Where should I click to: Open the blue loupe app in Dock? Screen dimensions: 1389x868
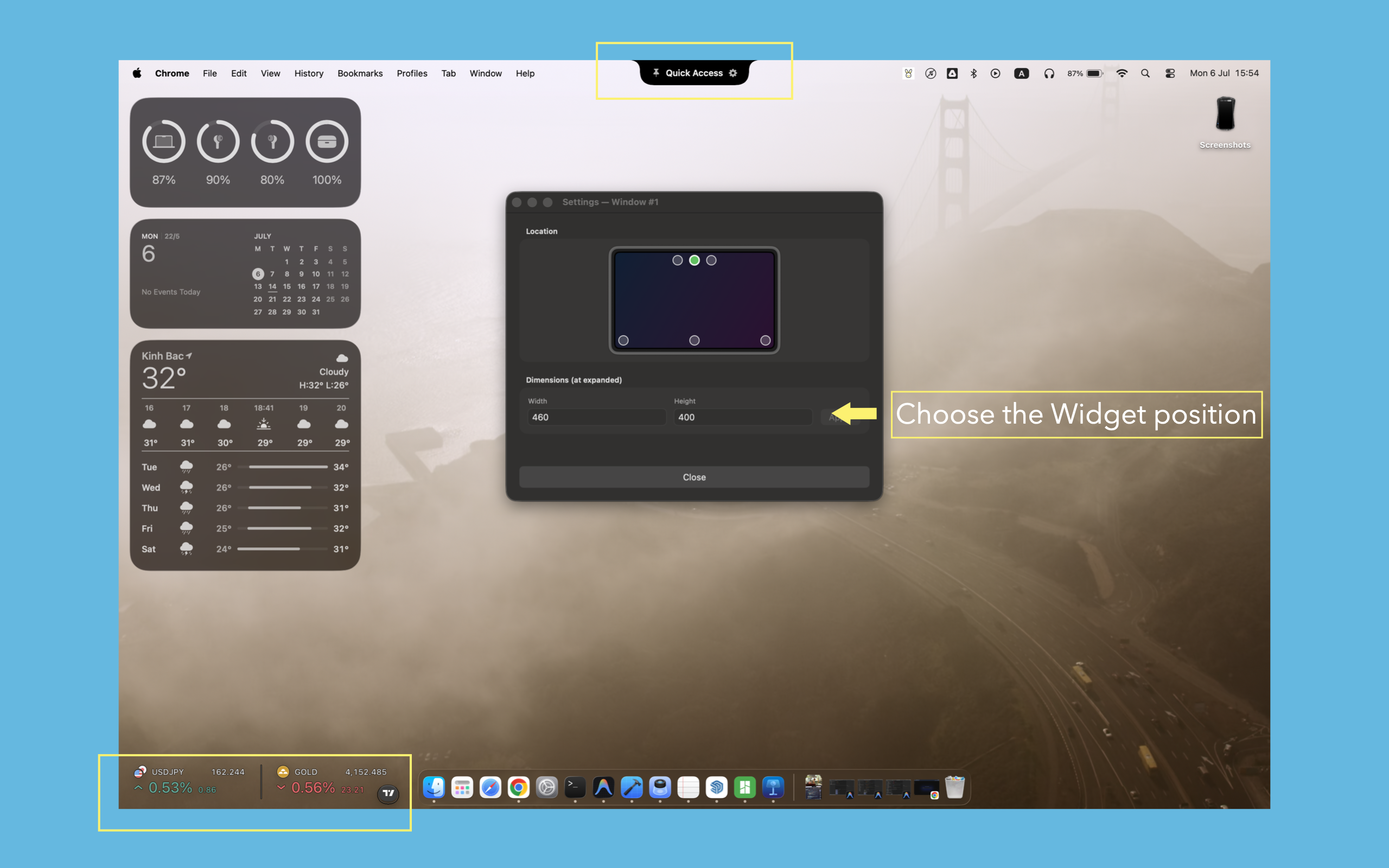pyautogui.click(x=660, y=787)
